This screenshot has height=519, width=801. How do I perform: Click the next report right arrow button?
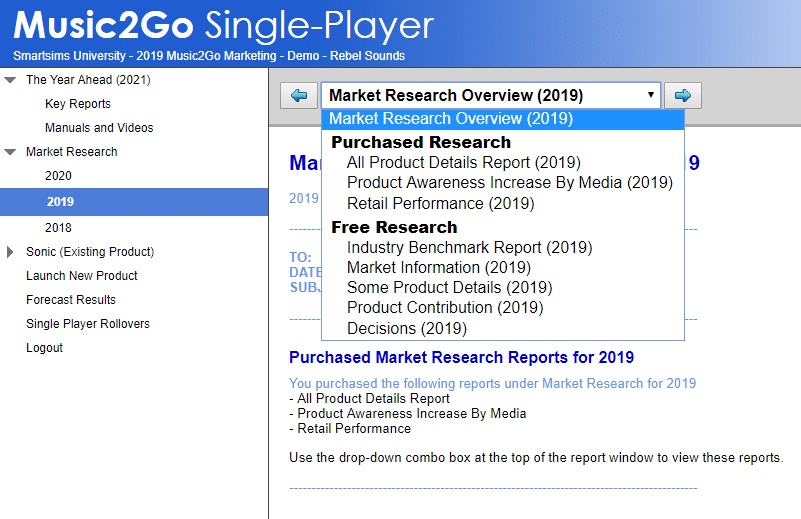click(683, 96)
